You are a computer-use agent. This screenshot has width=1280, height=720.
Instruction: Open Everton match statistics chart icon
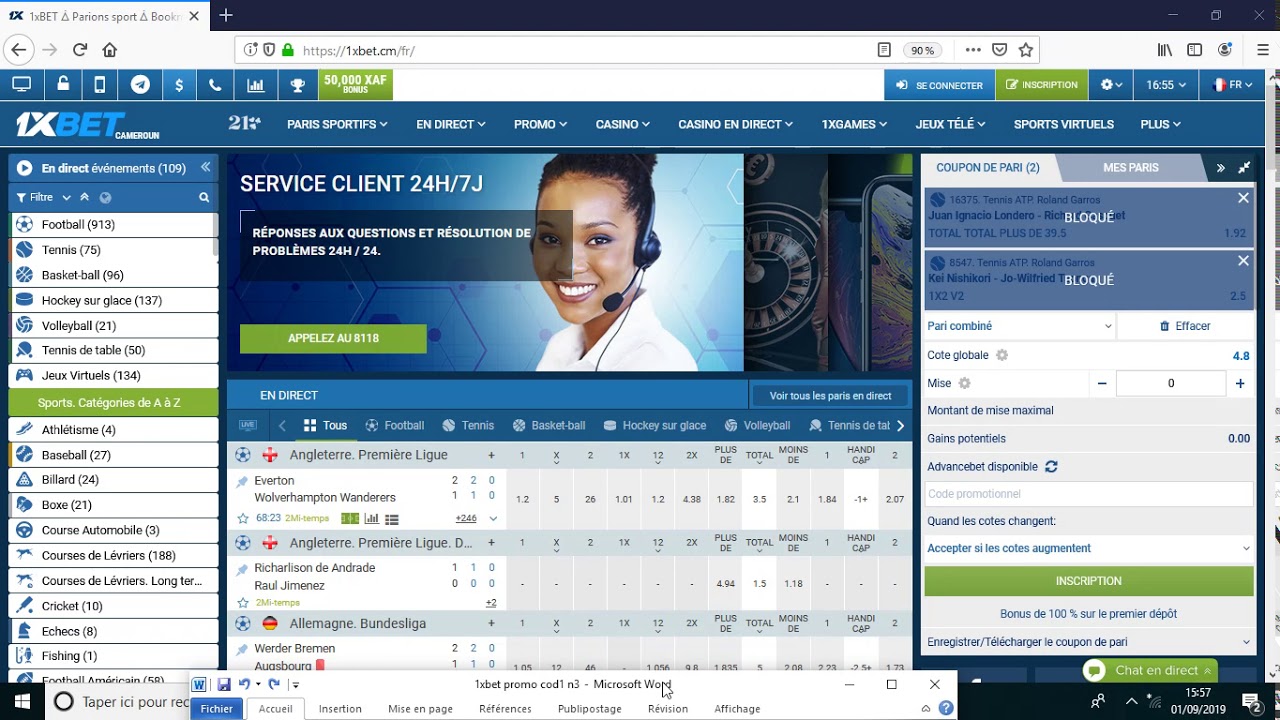point(372,518)
